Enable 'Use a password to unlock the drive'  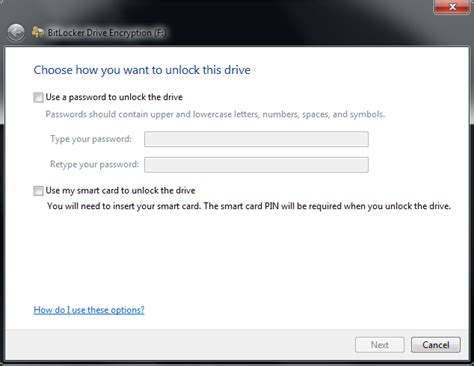38,97
